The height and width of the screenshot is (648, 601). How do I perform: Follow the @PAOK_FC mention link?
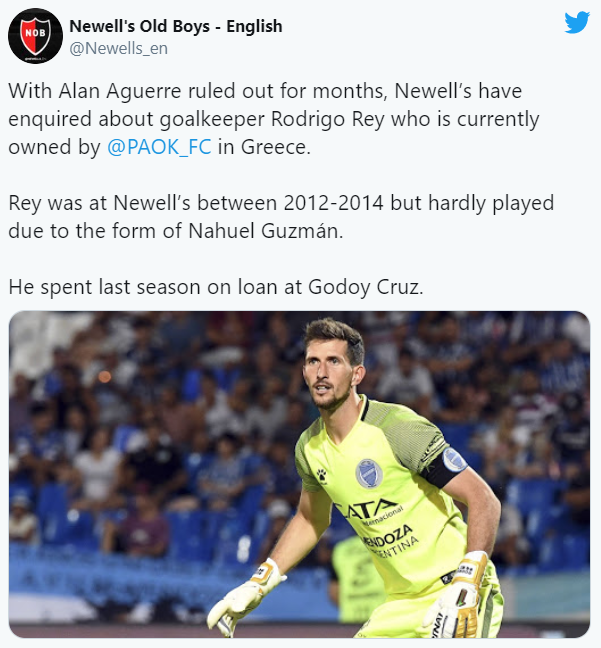tap(156, 149)
